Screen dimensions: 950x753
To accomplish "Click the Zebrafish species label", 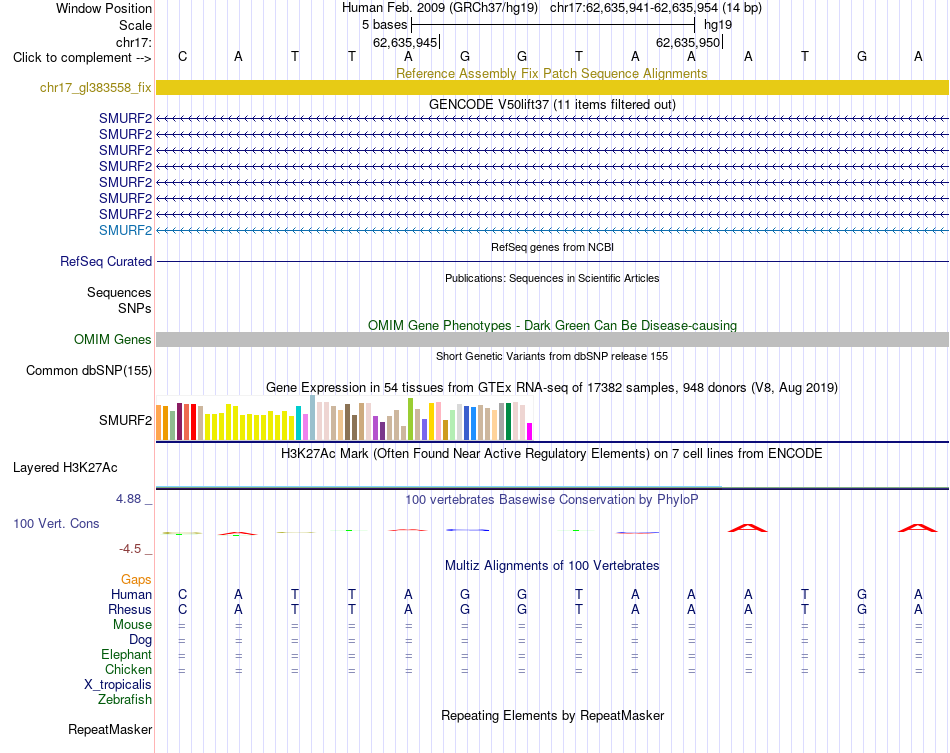I will 125,699.
